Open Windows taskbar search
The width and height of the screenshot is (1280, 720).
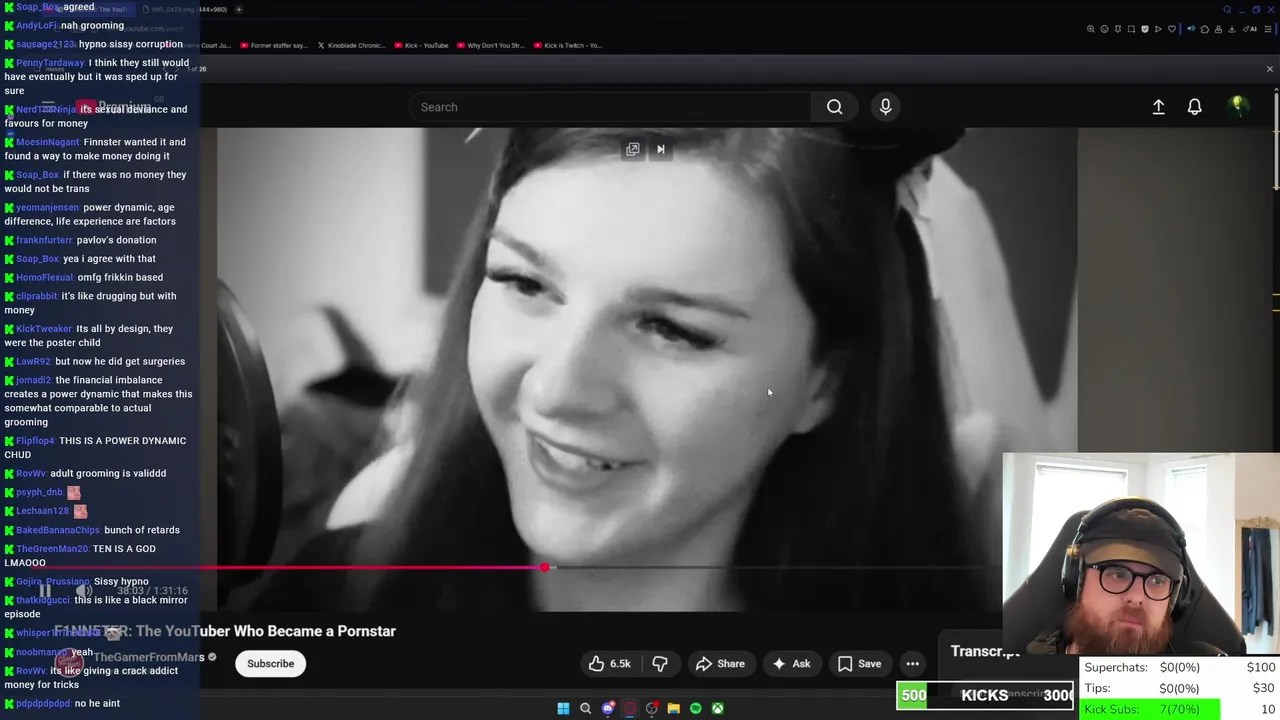pyautogui.click(x=585, y=708)
